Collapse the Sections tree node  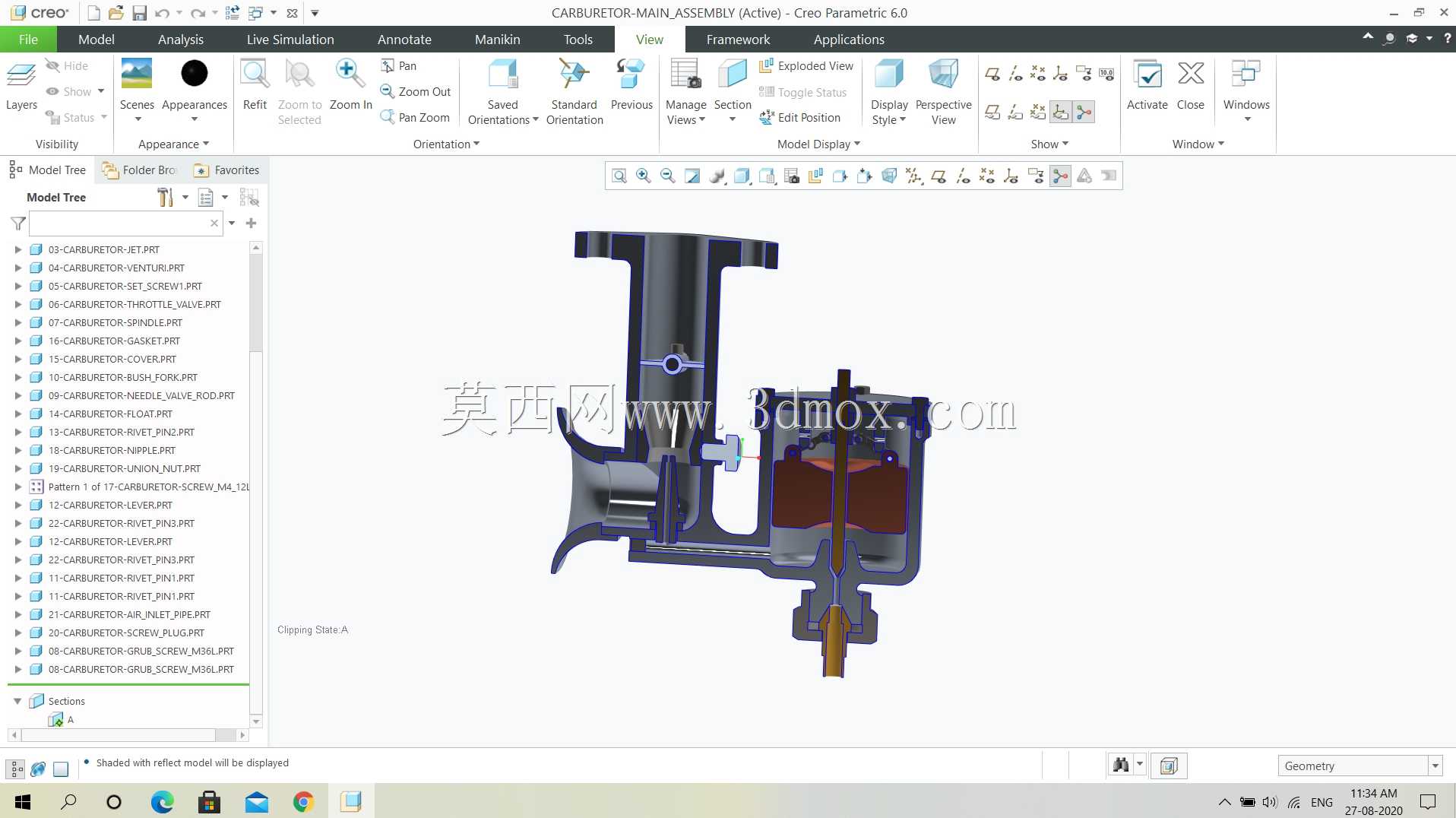(17, 701)
